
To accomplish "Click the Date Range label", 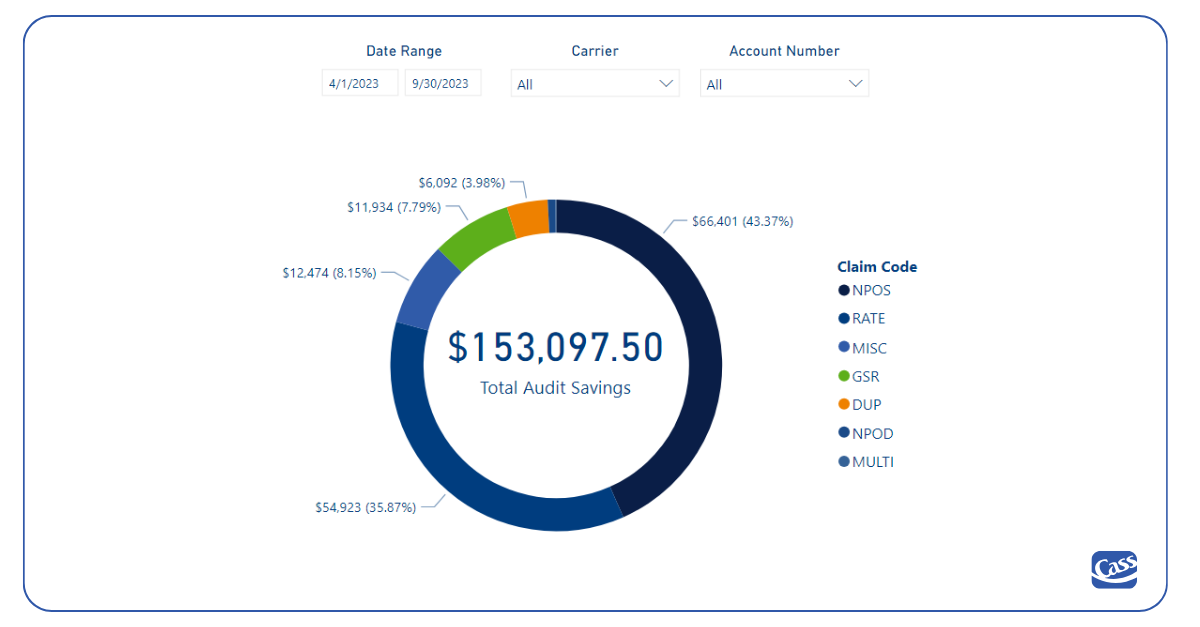I will [404, 50].
